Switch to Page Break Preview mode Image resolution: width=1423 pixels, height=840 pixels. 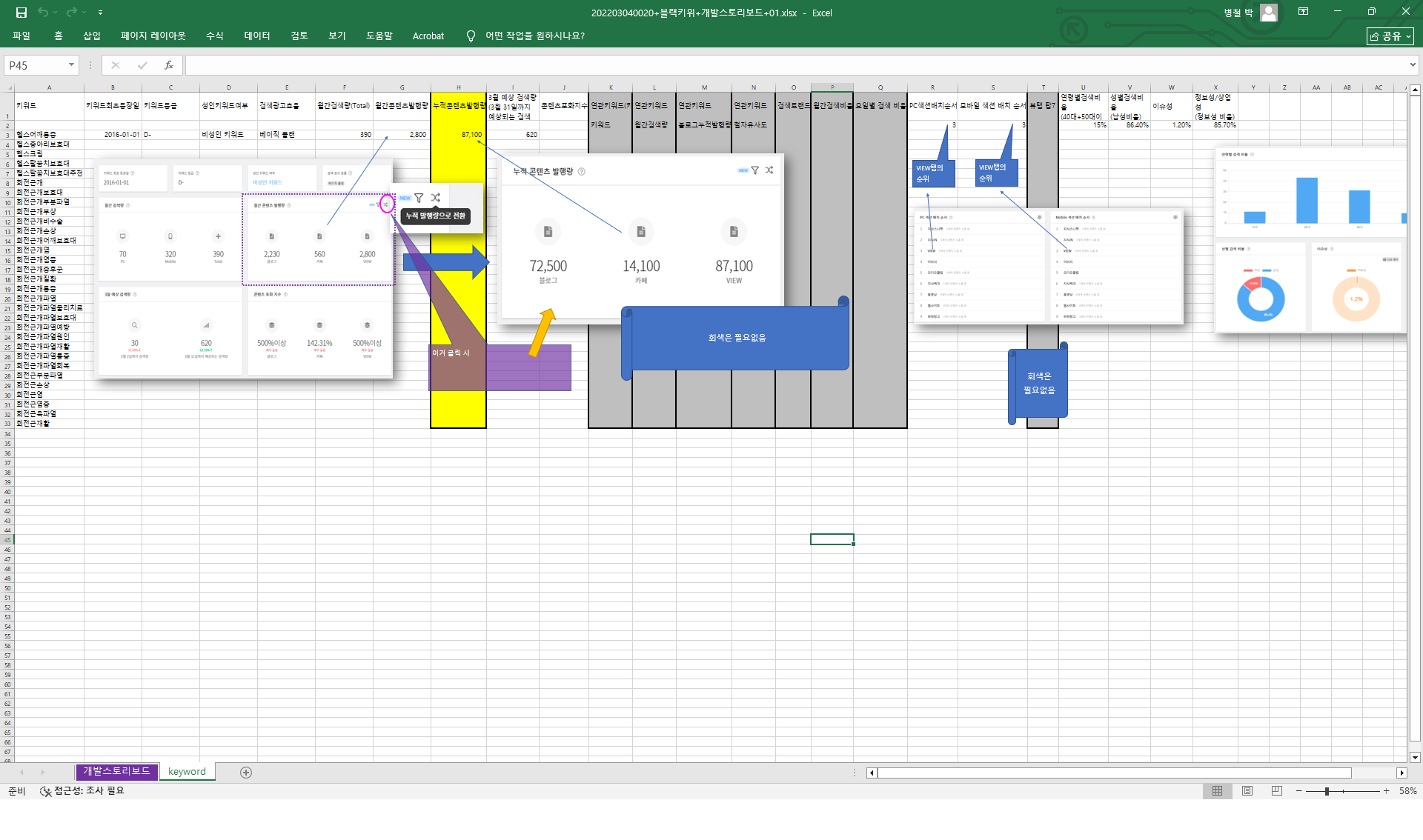pos(1276,791)
